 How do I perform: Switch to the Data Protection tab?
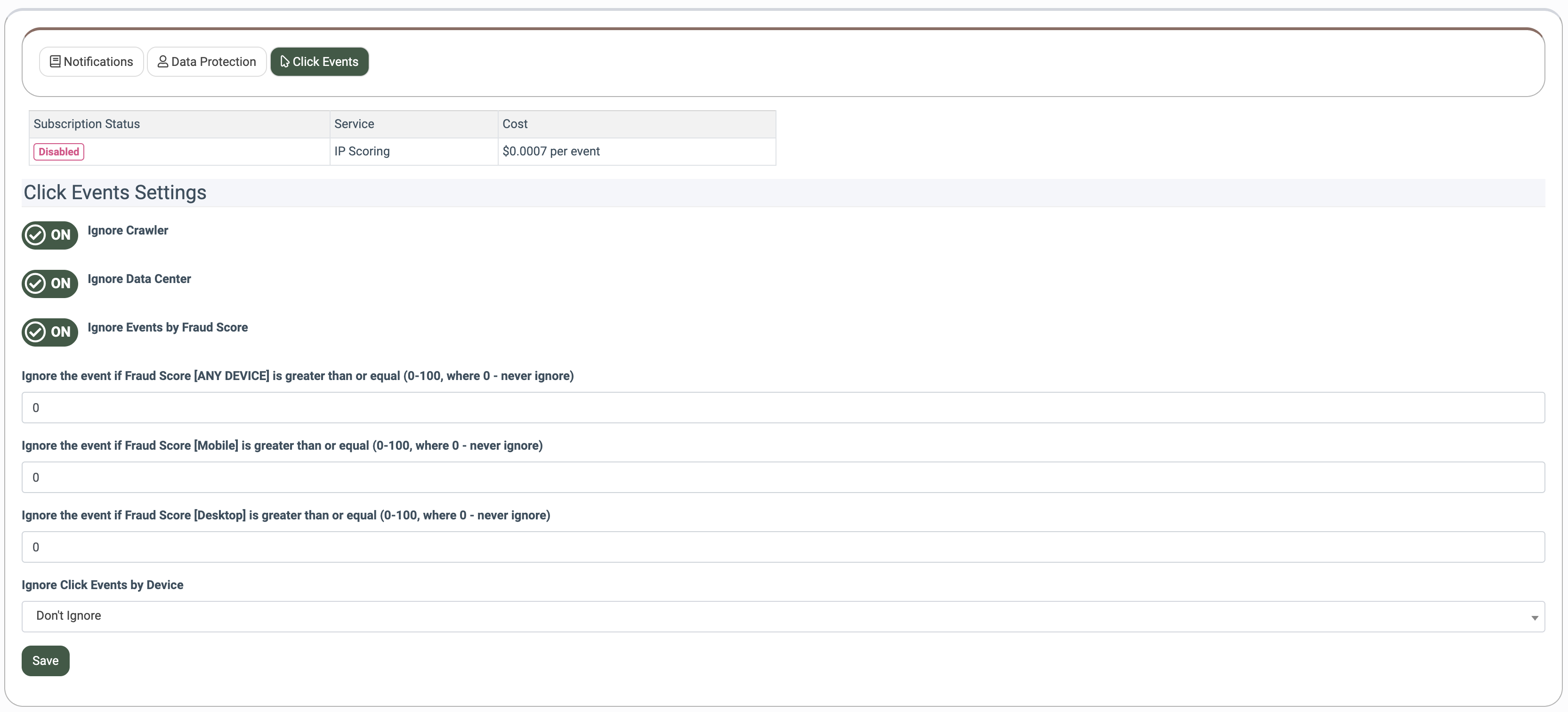207,62
